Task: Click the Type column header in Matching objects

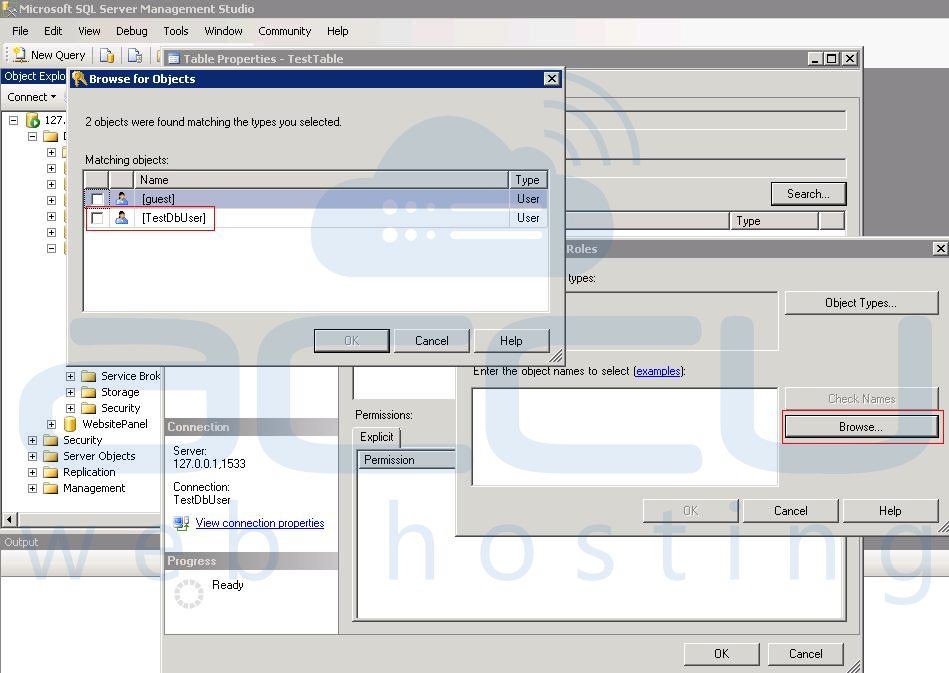Action: coord(528,180)
